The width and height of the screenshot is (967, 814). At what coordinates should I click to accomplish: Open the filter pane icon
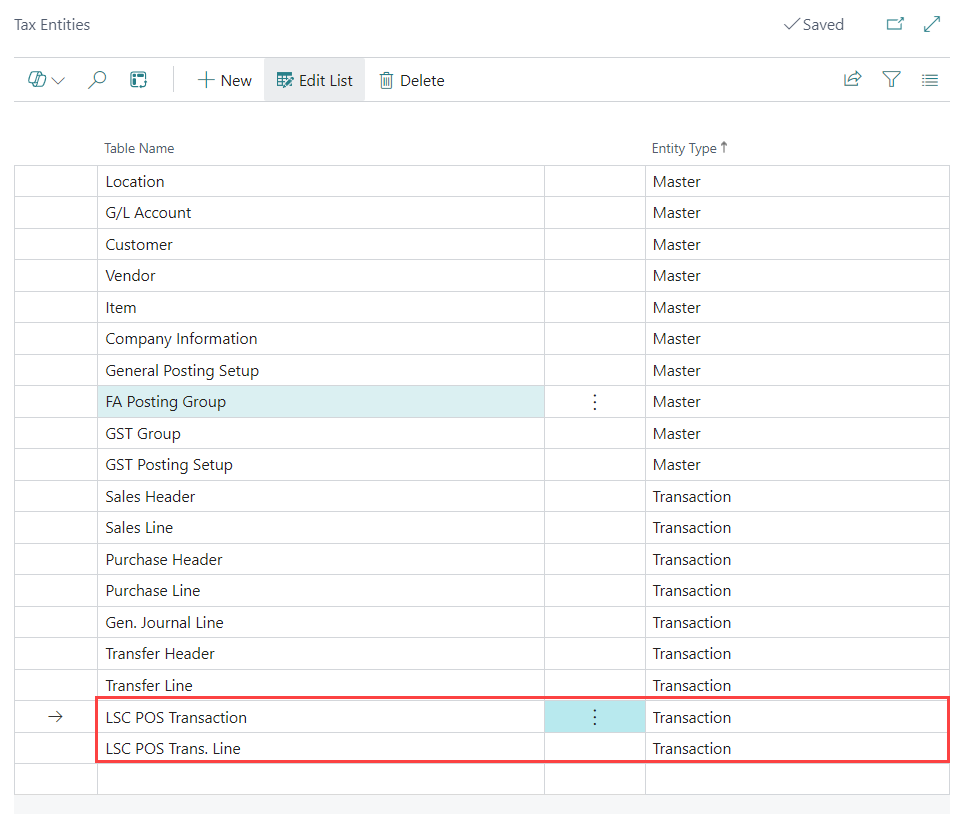891,80
